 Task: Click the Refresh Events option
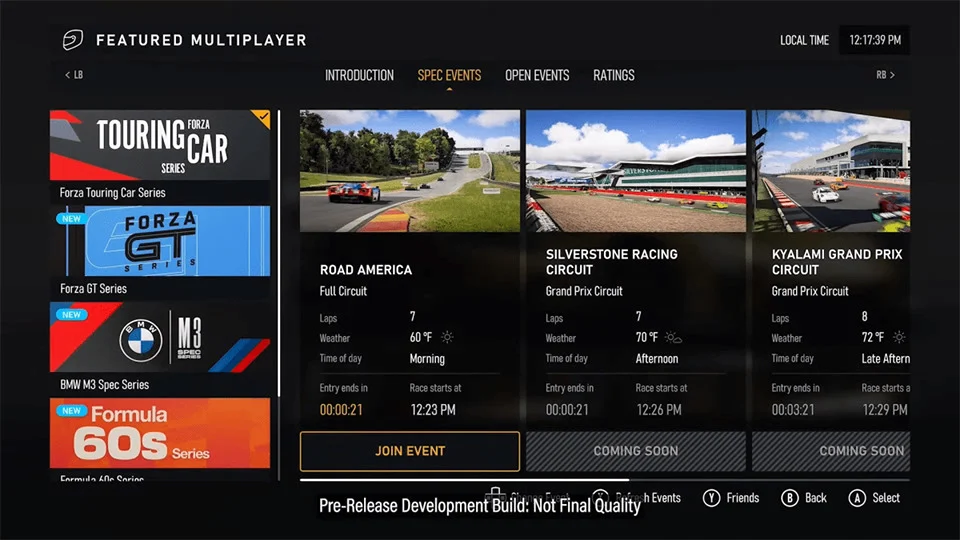tap(637, 498)
